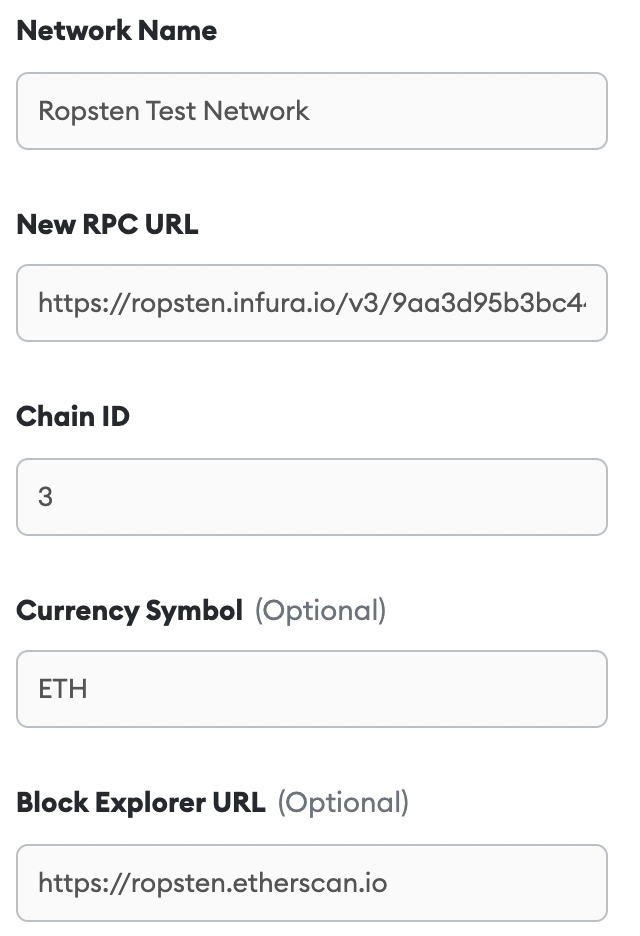Click the "Chain ID" label text

(x=73, y=416)
